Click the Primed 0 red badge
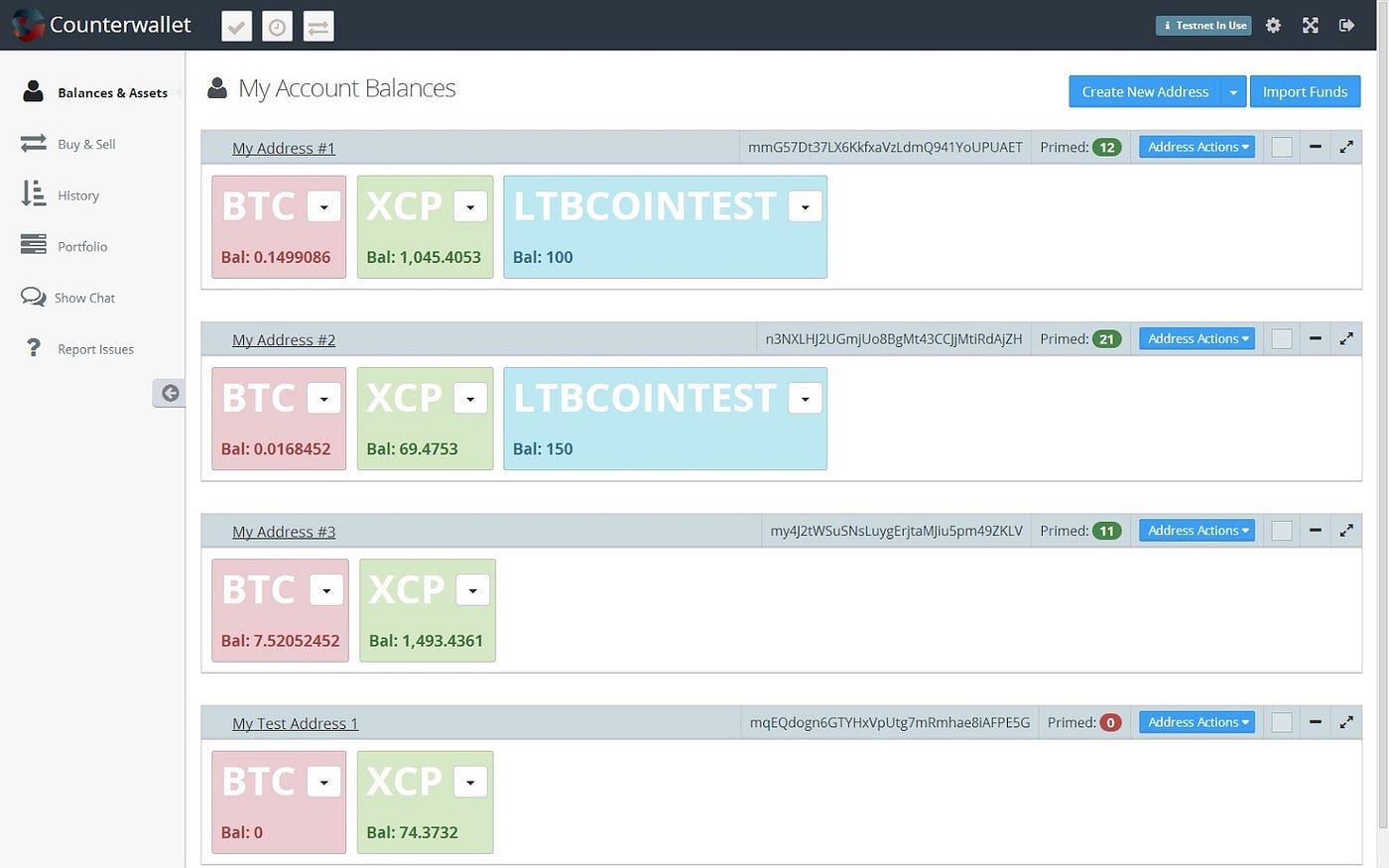1389x868 pixels. coord(1110,722)
